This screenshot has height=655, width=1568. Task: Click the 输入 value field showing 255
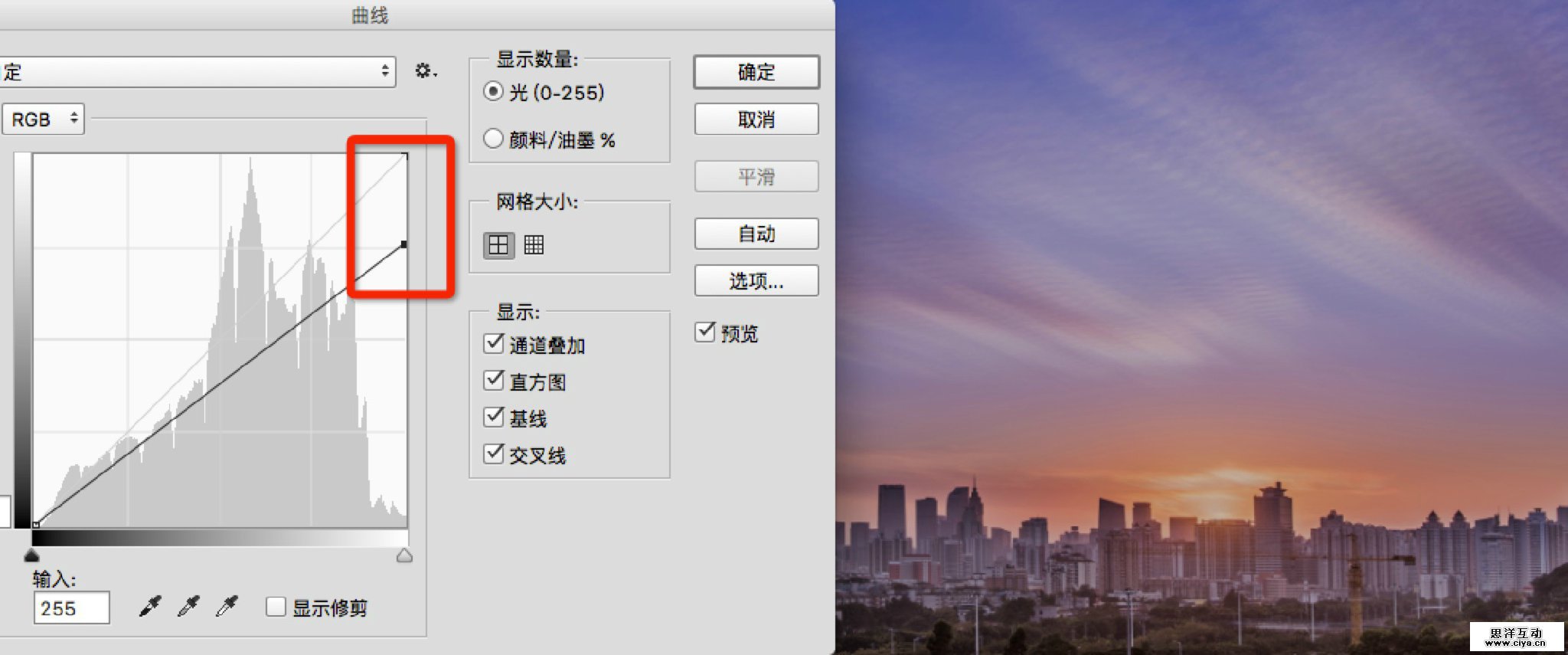[71, 608]
